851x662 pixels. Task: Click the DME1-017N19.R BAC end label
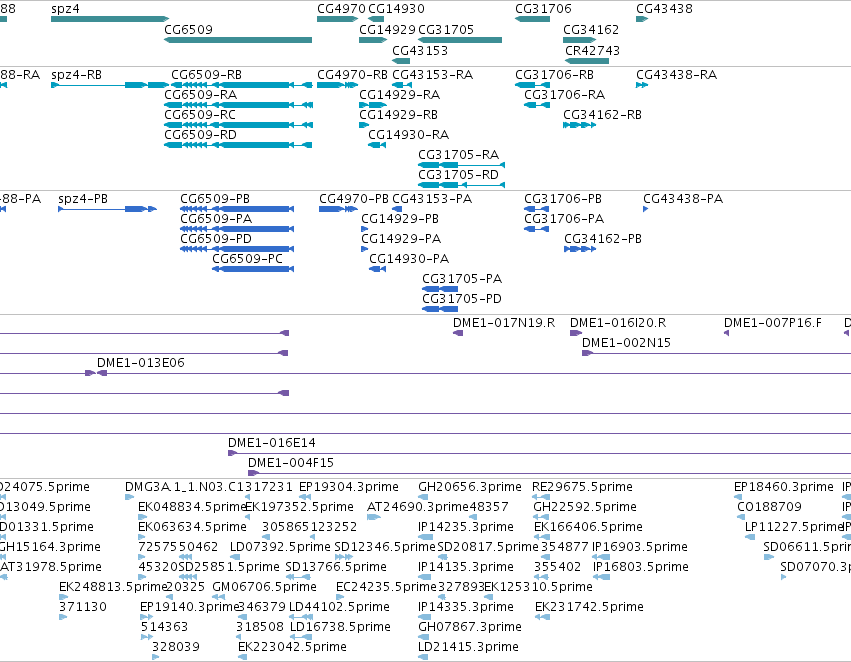click(504, 323)
